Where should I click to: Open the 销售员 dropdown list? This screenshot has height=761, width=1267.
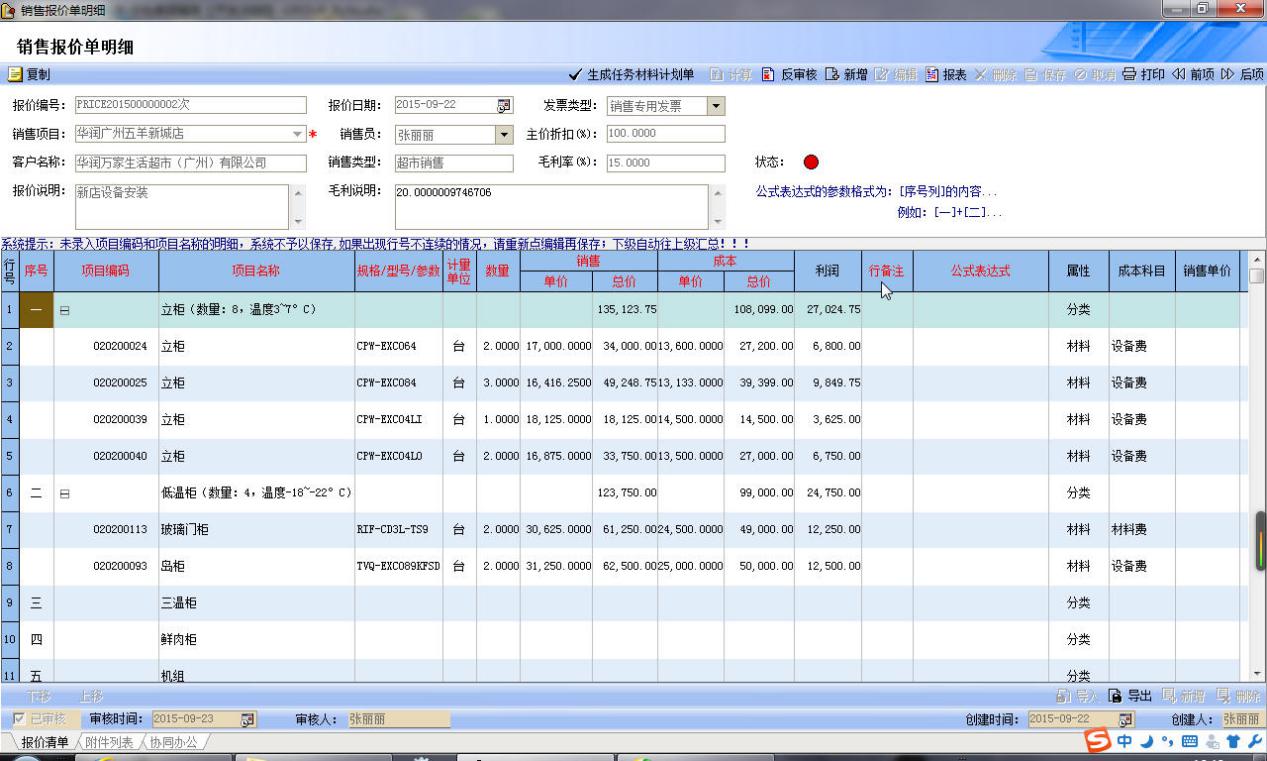coord(504,135)
